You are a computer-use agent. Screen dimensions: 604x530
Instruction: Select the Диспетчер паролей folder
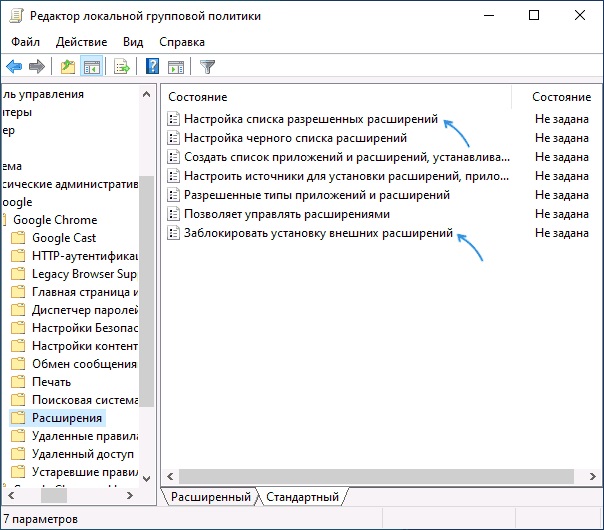click(85, 310)
